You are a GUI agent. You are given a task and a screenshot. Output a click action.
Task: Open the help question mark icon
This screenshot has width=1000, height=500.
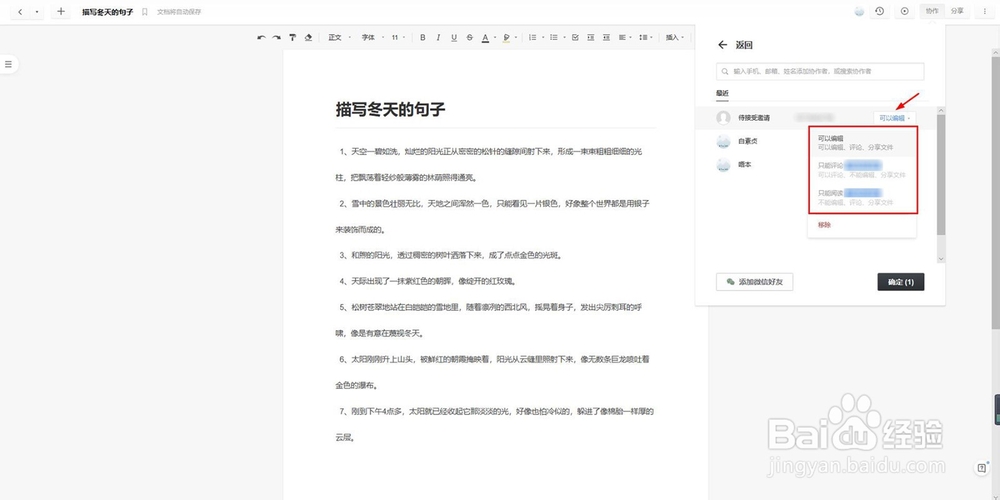pos(982,468)
